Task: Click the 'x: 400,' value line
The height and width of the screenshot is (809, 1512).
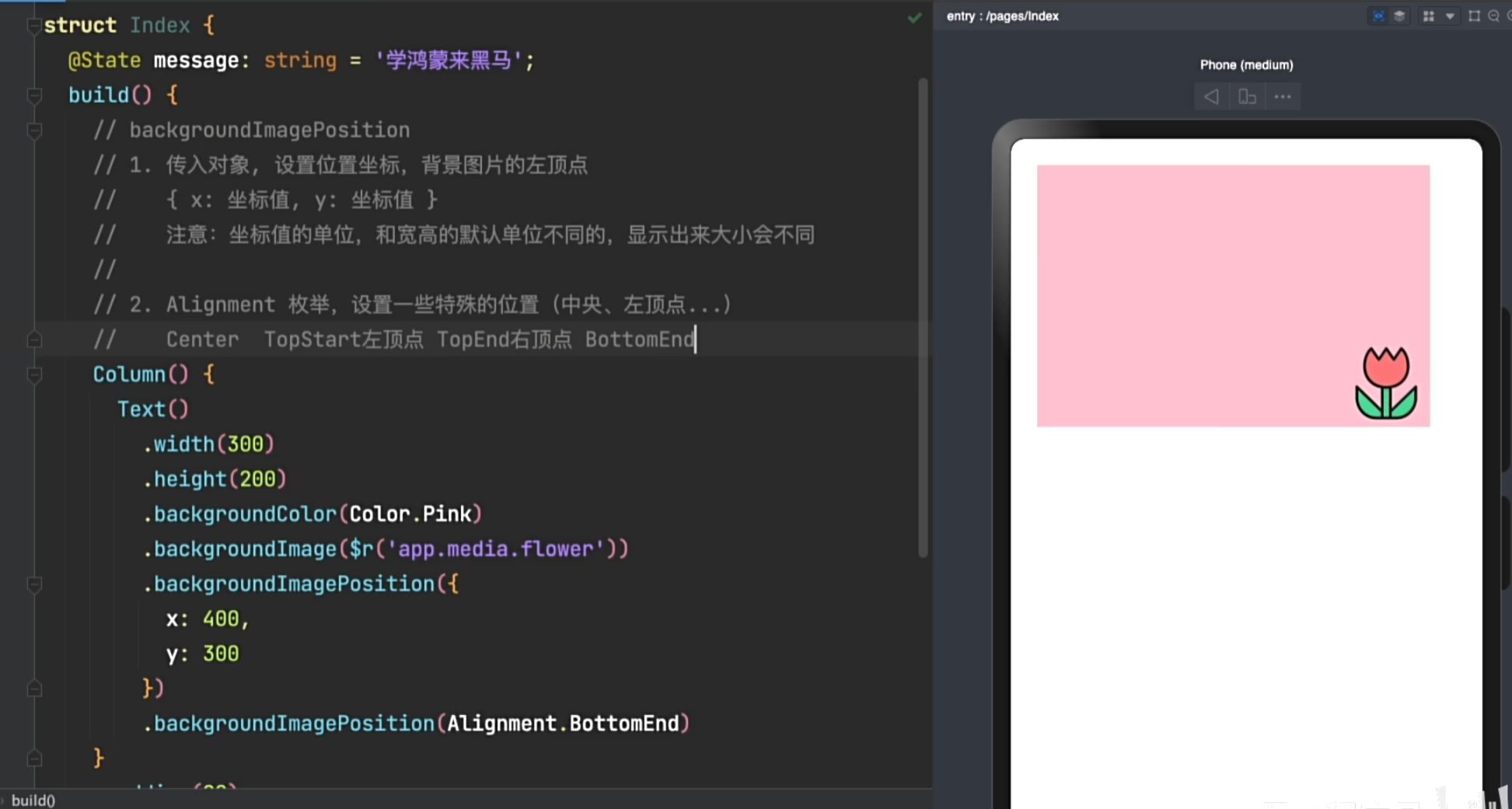Action: (x=207, y=619)
